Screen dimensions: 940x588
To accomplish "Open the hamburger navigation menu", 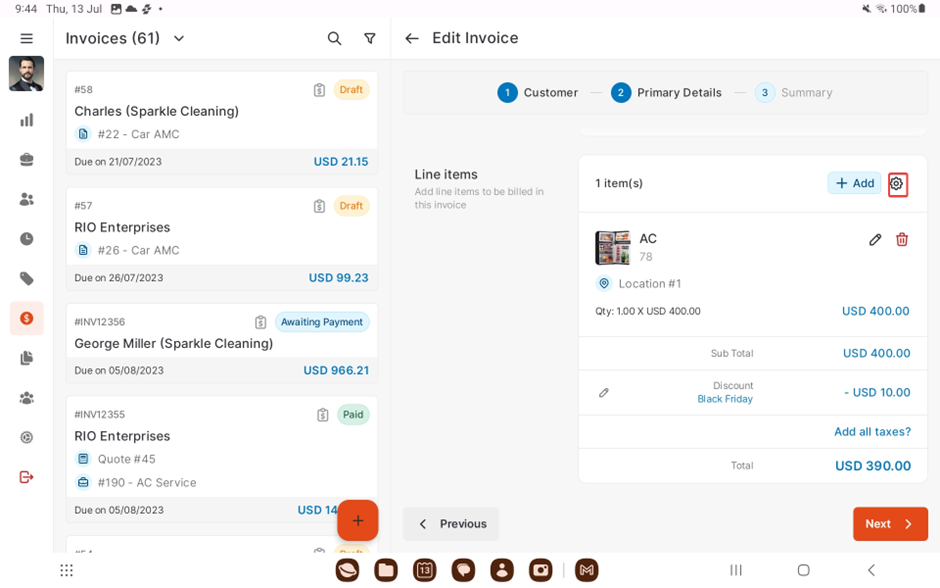I will 26,38.
